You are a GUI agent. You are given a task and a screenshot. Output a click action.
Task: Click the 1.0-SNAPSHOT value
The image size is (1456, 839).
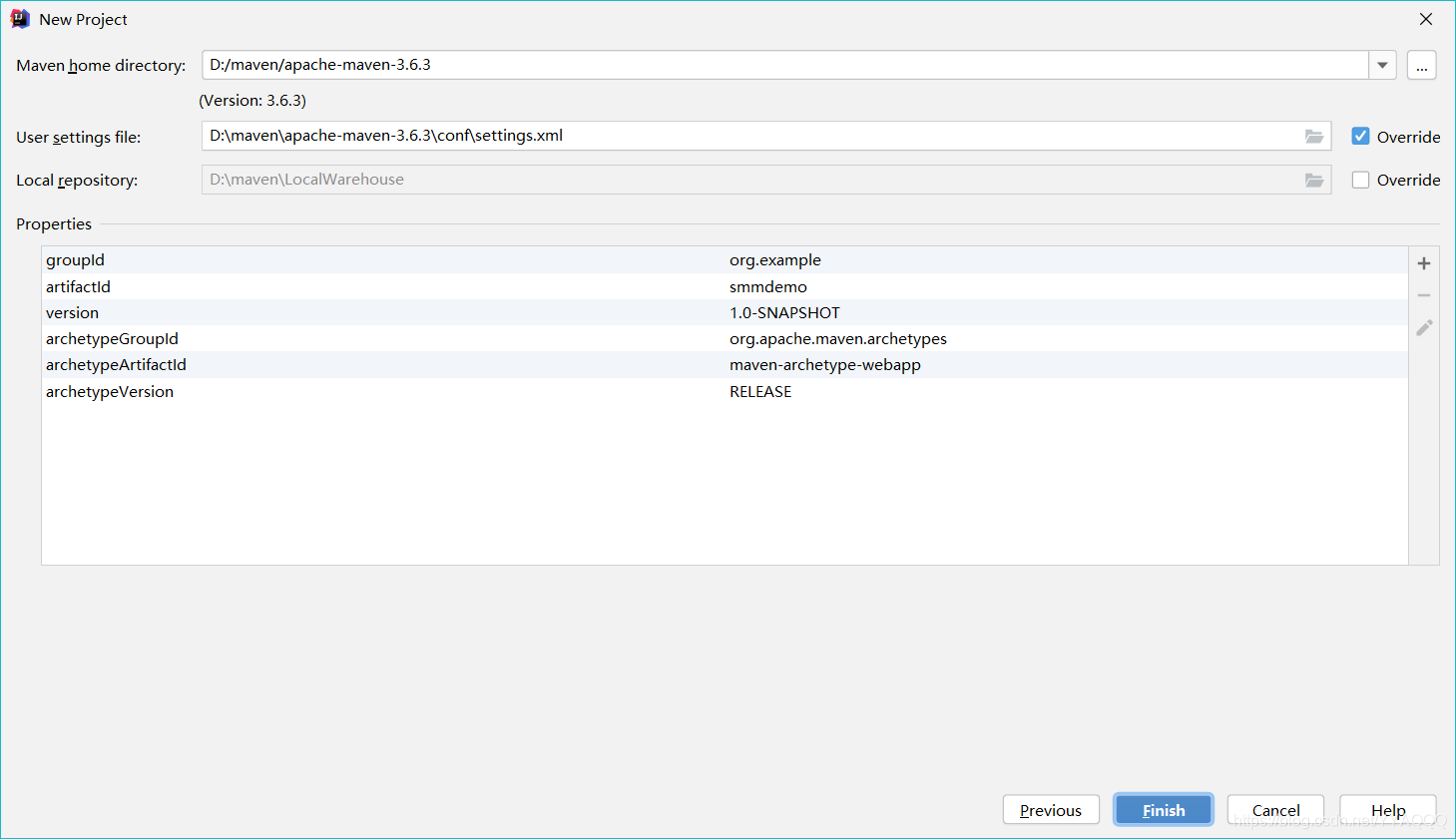point(784,313)
